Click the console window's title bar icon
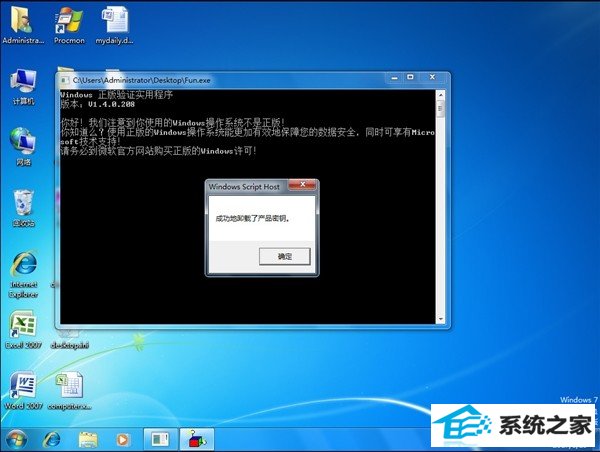Screen dimensions: 600x452 [x=65, y=80]
